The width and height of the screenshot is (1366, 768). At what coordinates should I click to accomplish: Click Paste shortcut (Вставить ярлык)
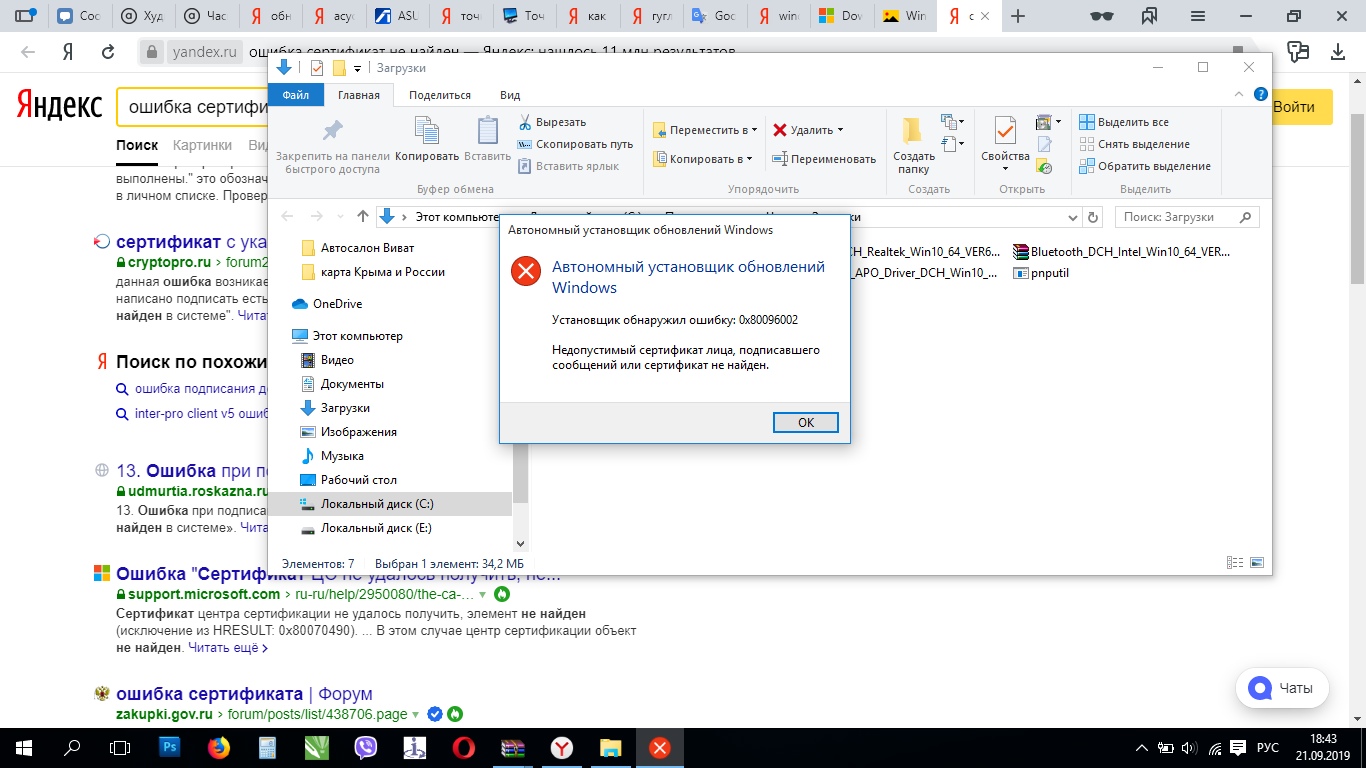tap(568, 166)
